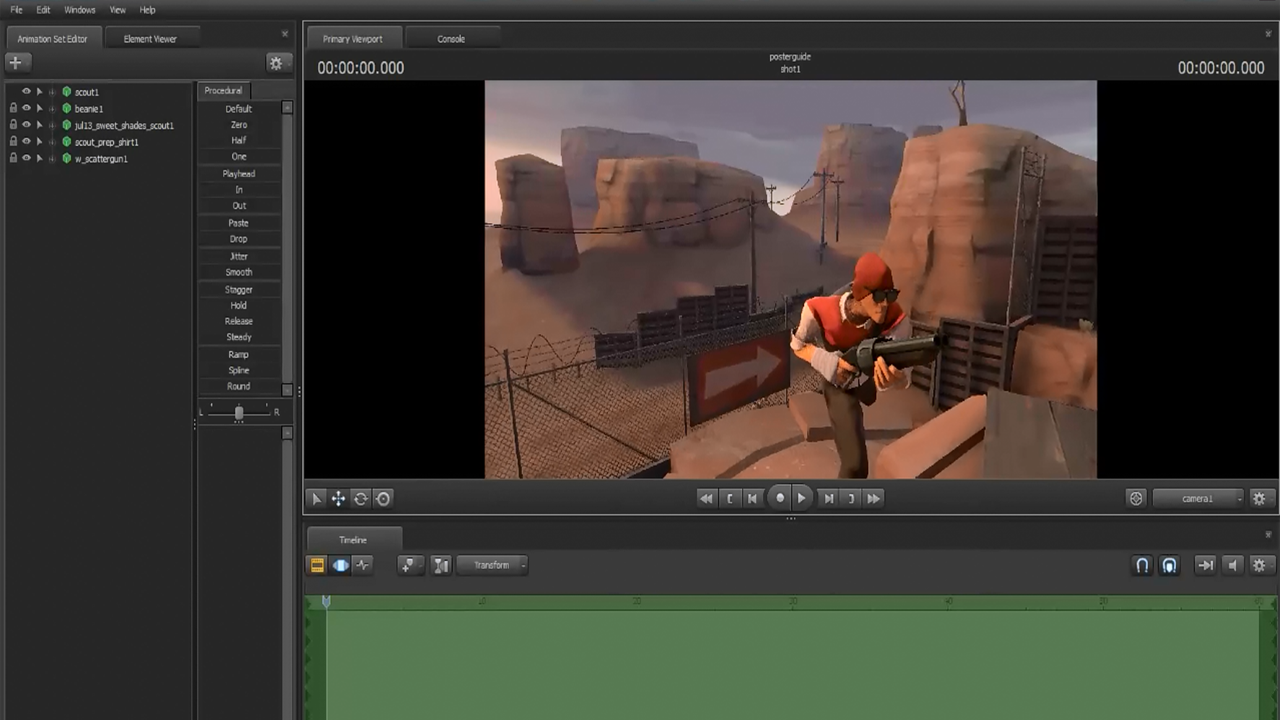Switch to the Console tab

[x=451, y=39]
